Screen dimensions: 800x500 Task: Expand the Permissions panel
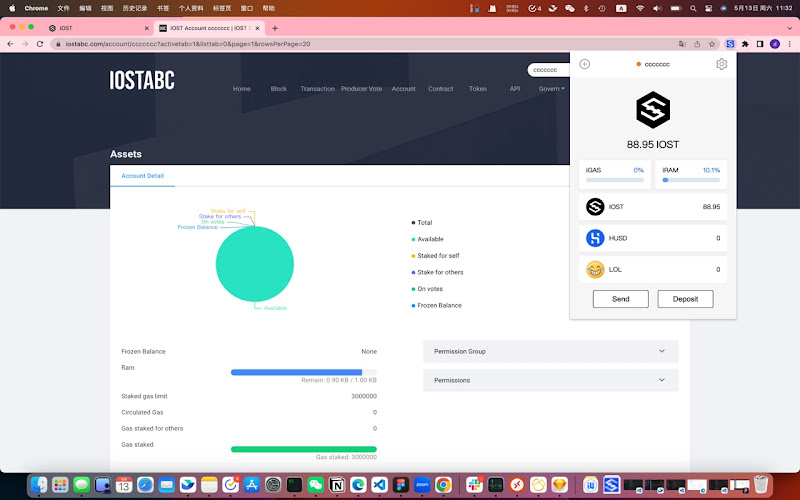[x=551, y=380]
